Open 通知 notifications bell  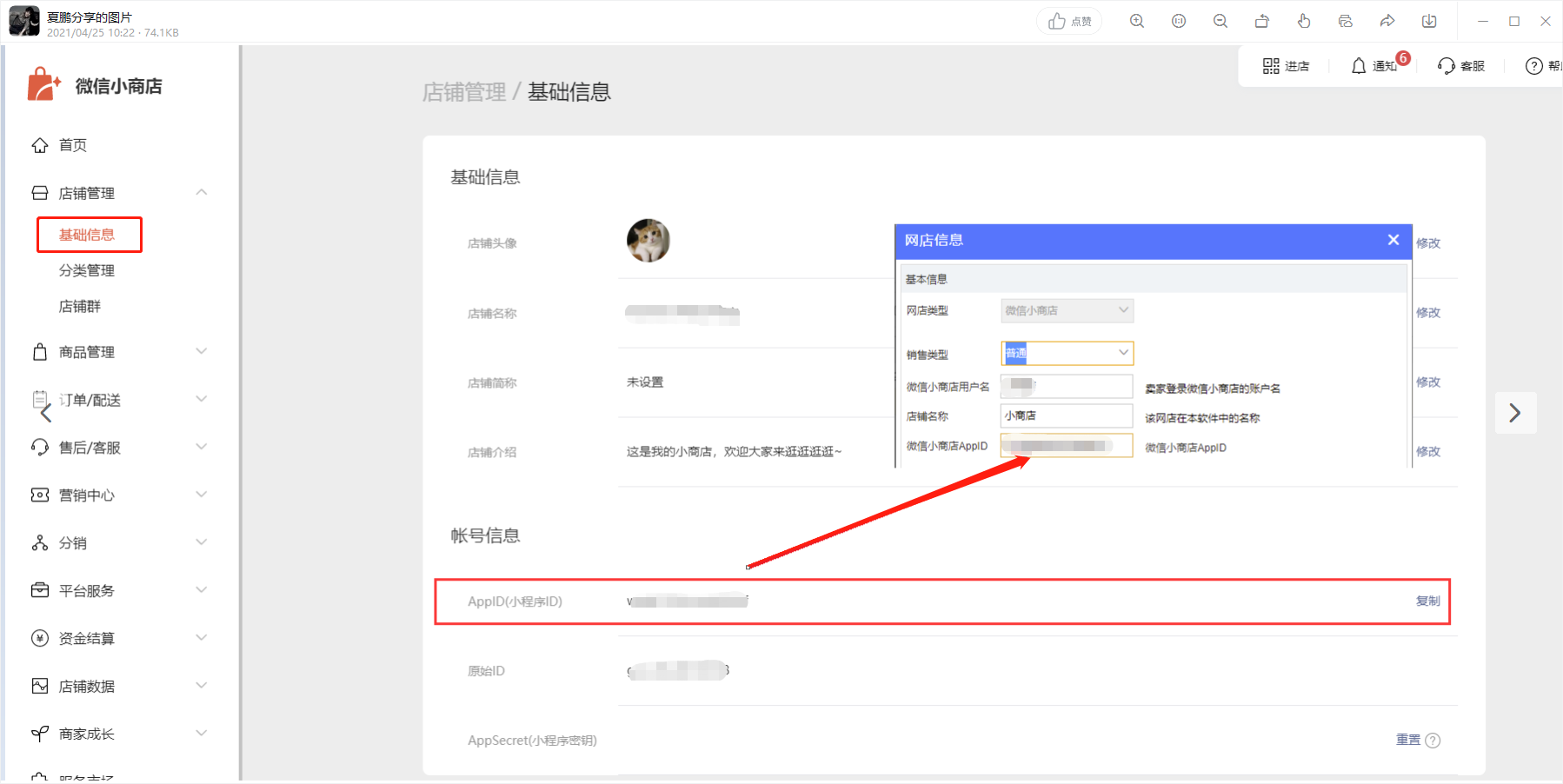1374,66
